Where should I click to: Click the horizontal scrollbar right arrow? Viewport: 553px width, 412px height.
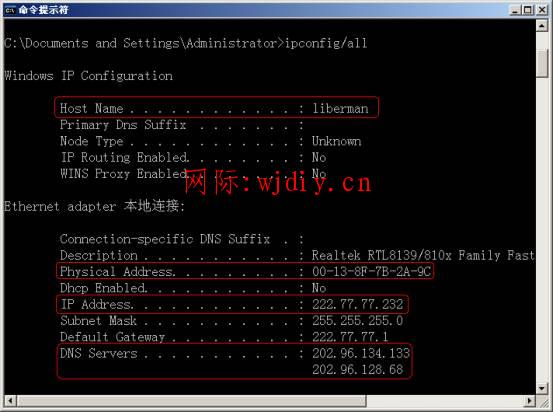pos(530,401)
